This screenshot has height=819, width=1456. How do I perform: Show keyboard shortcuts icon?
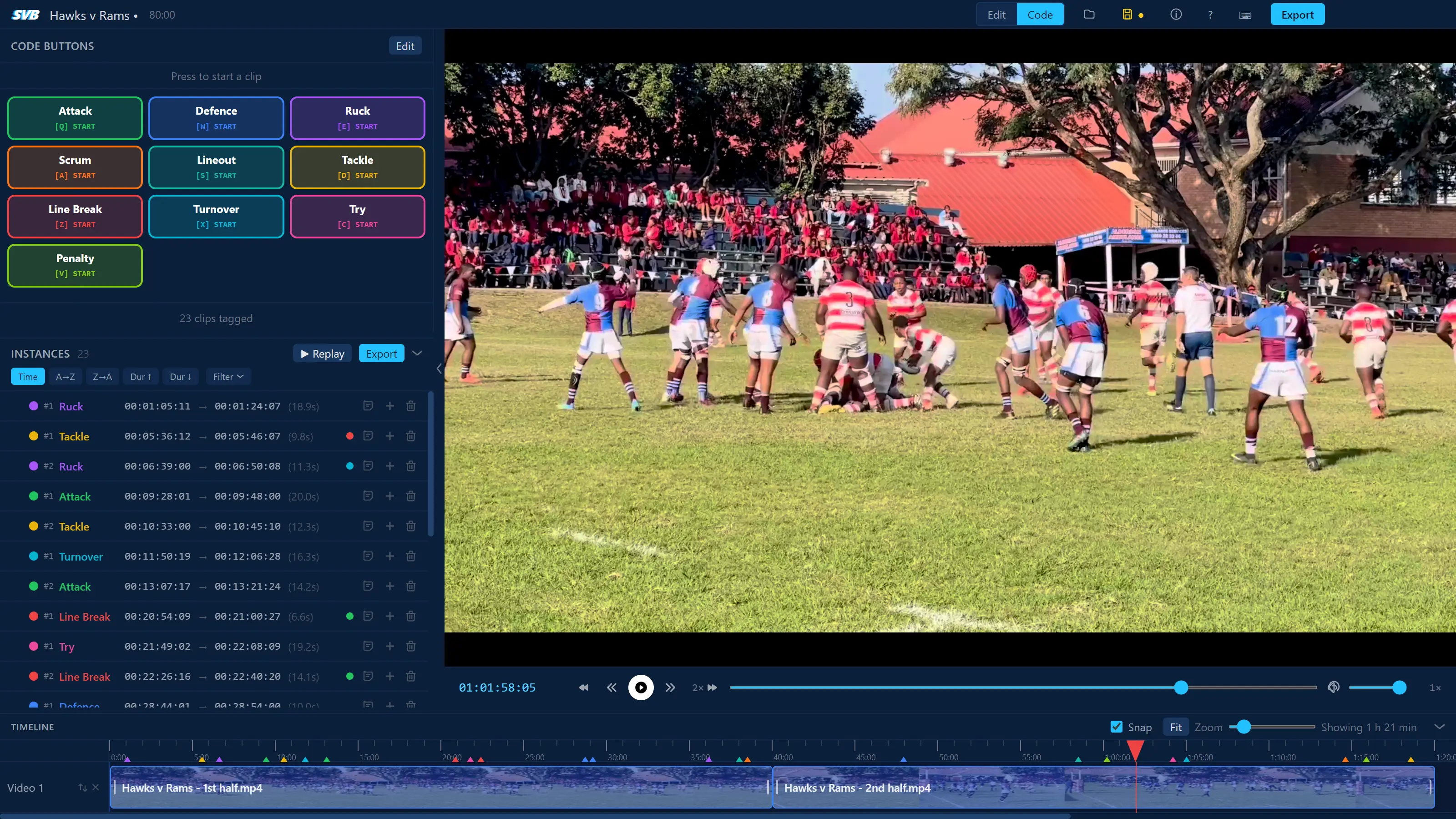click(x=1245, y=15)
